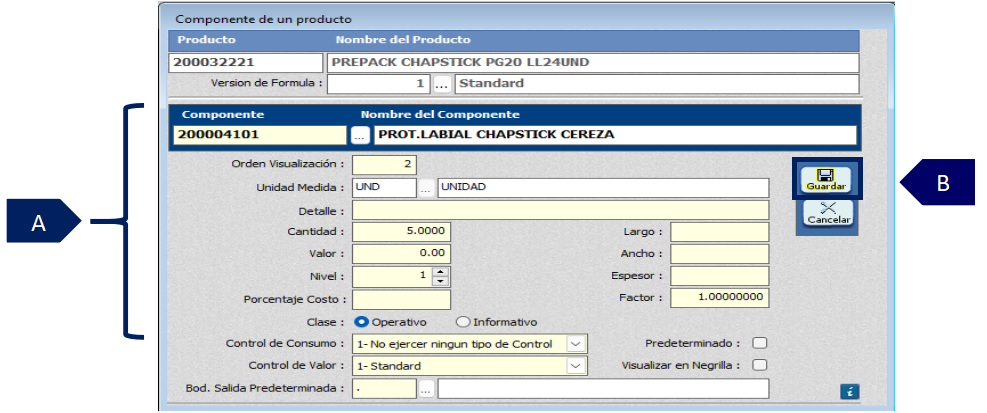Focus the Largo input field
This screenshot has height=413, width=987.
point(719,232)
